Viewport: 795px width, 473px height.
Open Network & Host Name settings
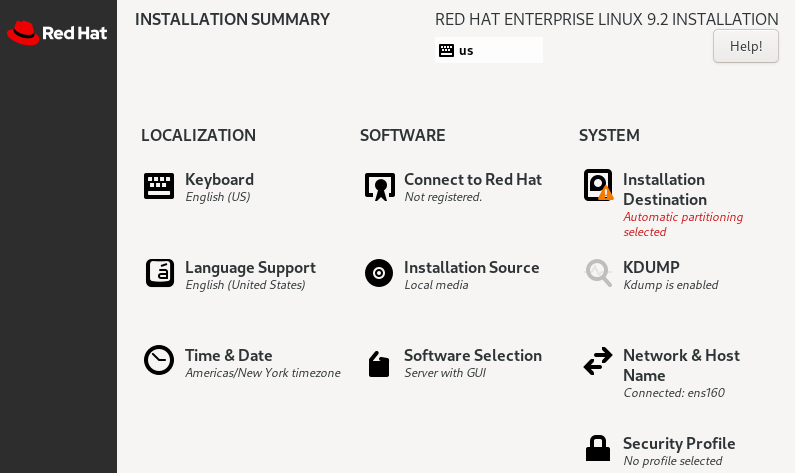(x=681, y=365)
